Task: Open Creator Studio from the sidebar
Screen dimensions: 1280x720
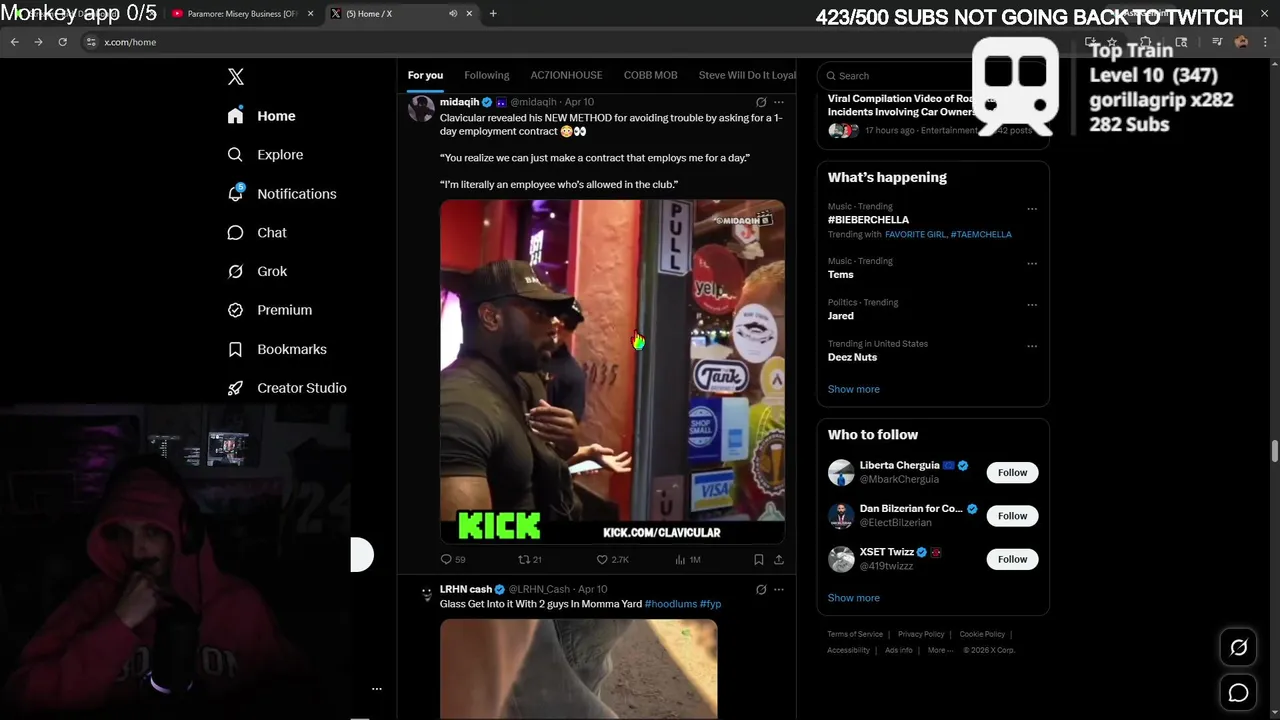Action: coord(287,388)
